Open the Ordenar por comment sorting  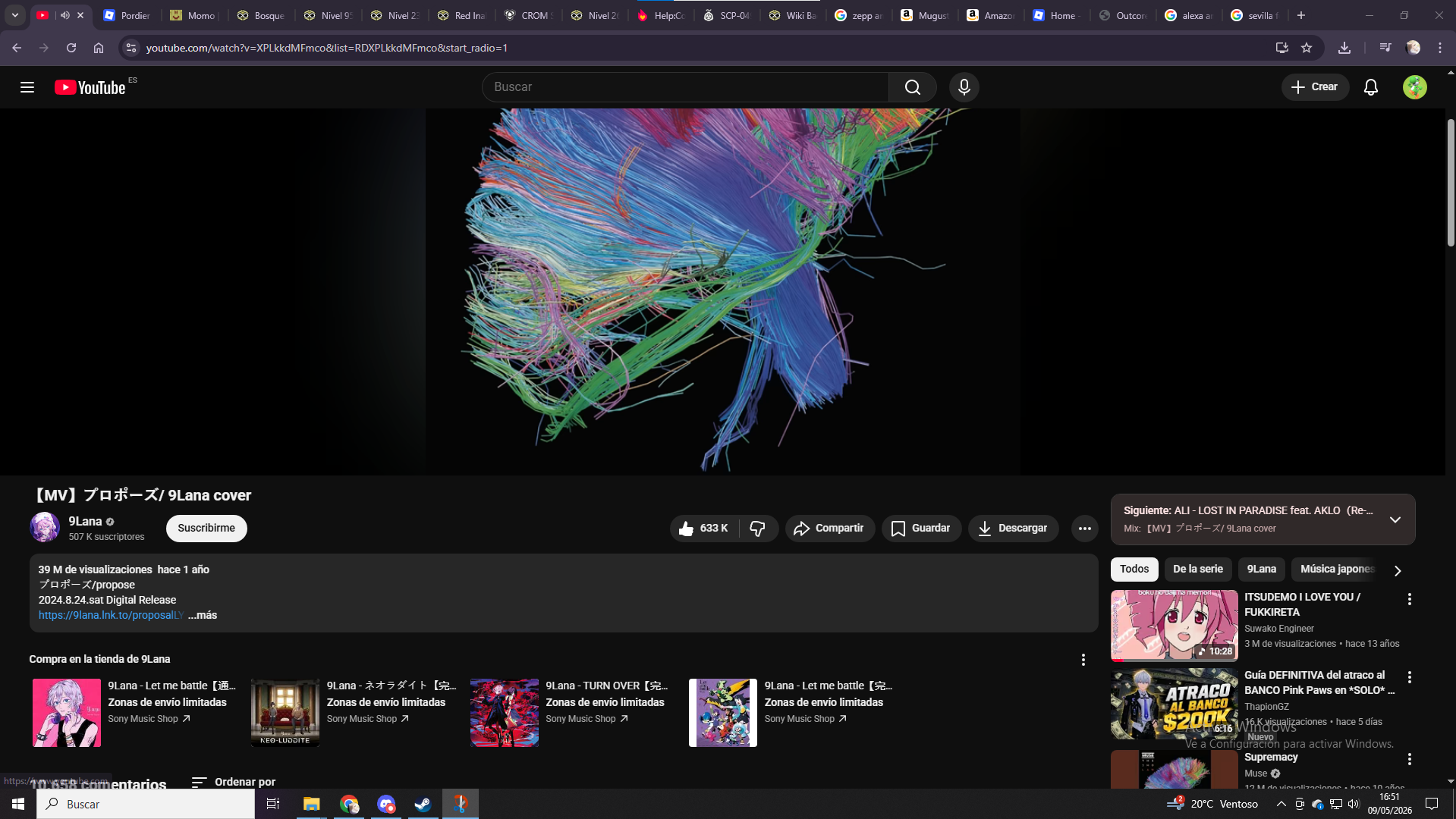pyautogui.click(x=234, y=782)
